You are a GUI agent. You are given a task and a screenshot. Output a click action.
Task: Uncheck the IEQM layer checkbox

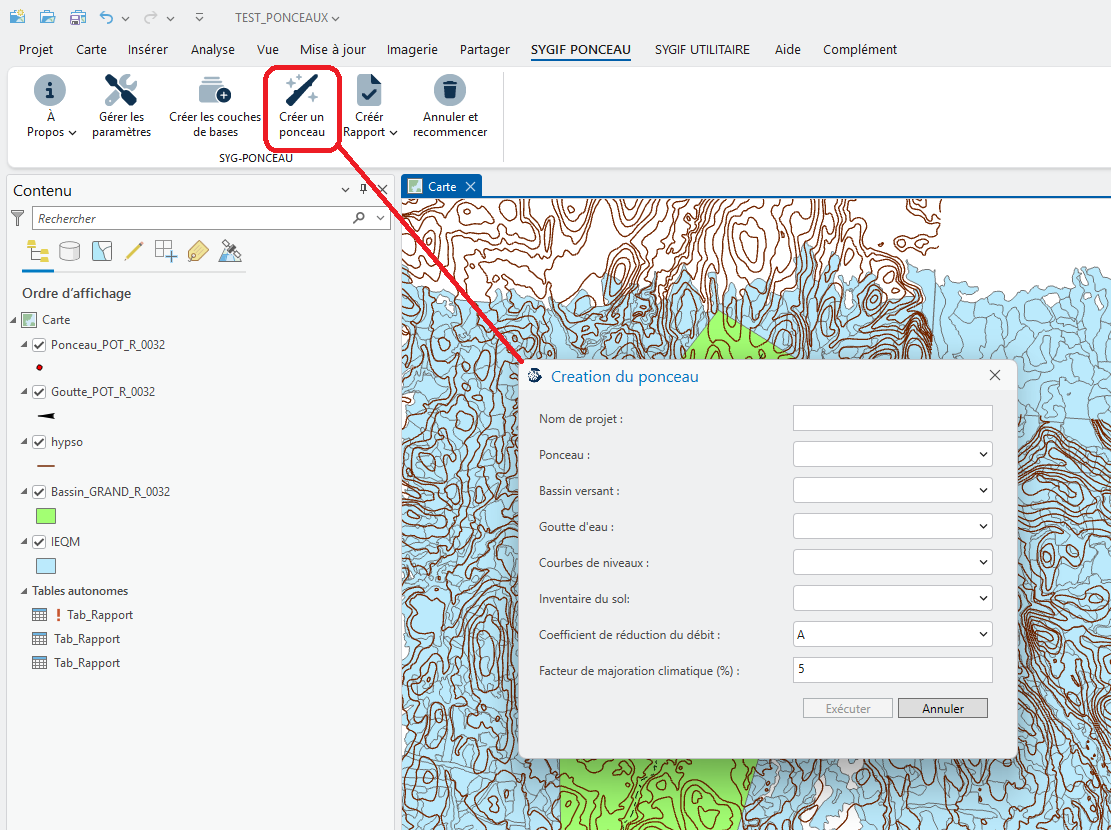40,542
